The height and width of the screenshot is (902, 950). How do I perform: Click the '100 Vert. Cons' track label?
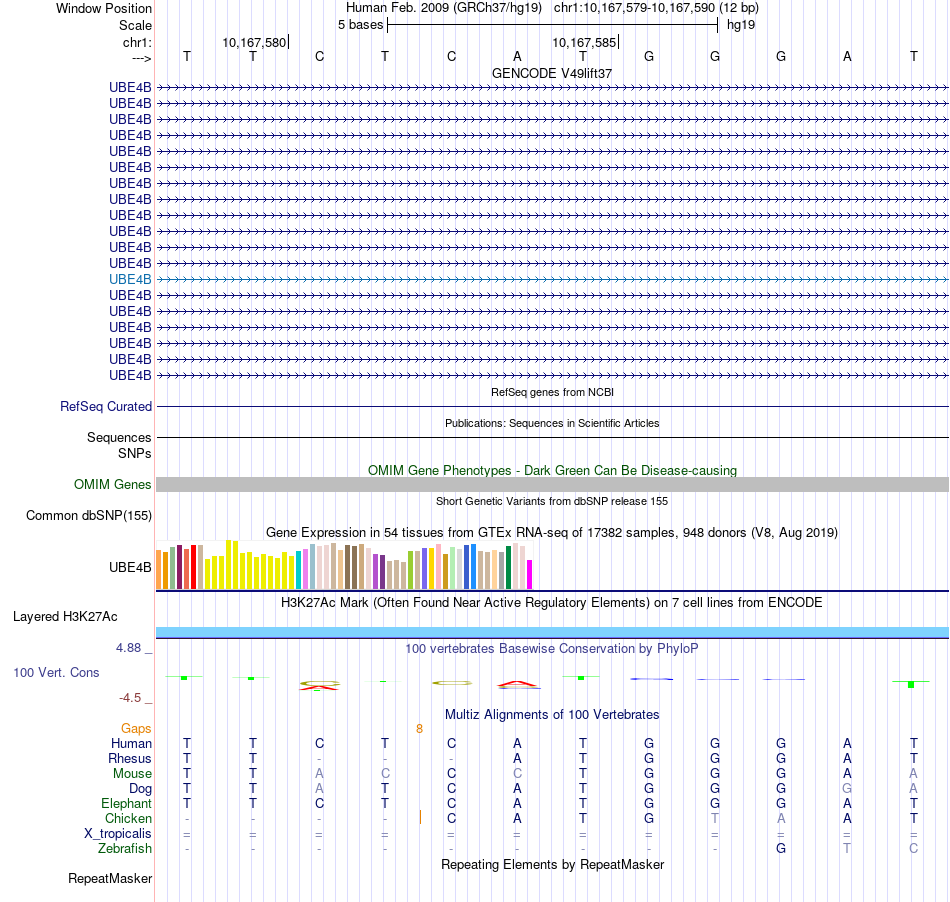(56, 672)
